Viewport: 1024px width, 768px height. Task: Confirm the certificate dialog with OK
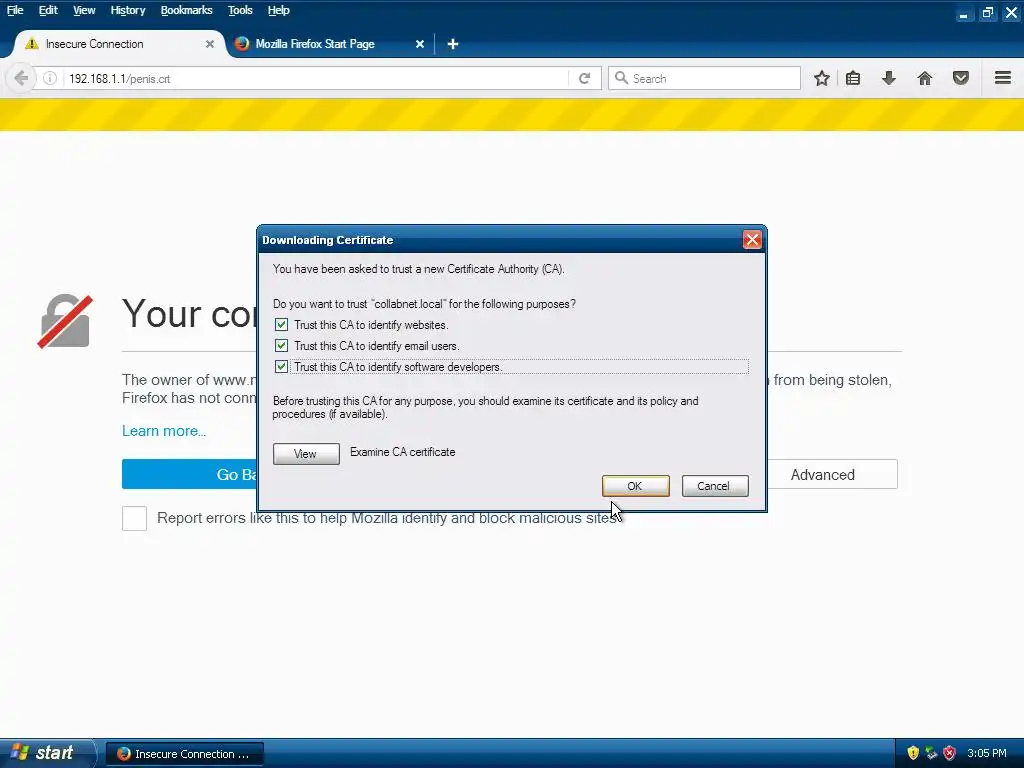pyautogui.click(x=635, y=486)
